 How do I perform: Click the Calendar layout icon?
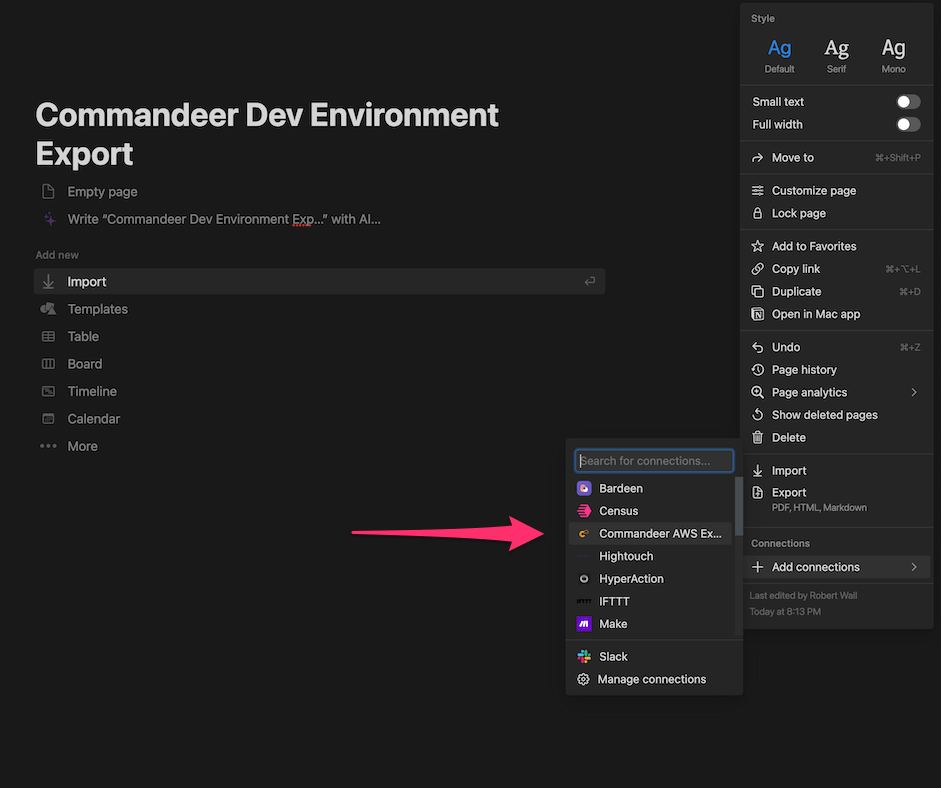[x=48, y=419]
